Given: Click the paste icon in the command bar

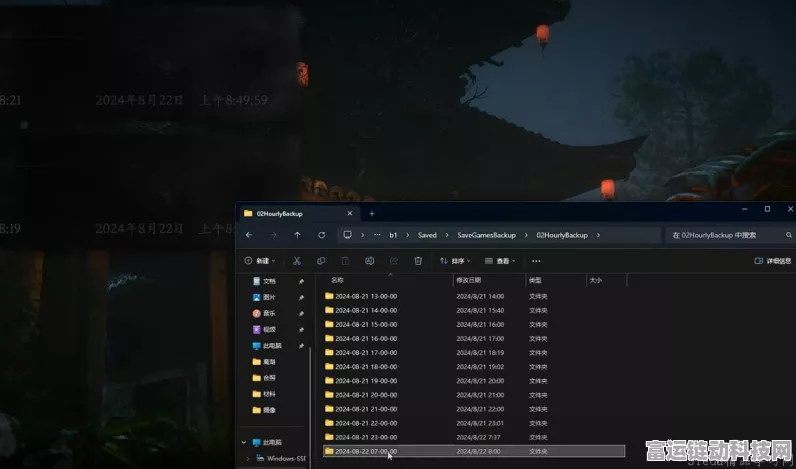Looking at the screenshot, I should 345,261.
